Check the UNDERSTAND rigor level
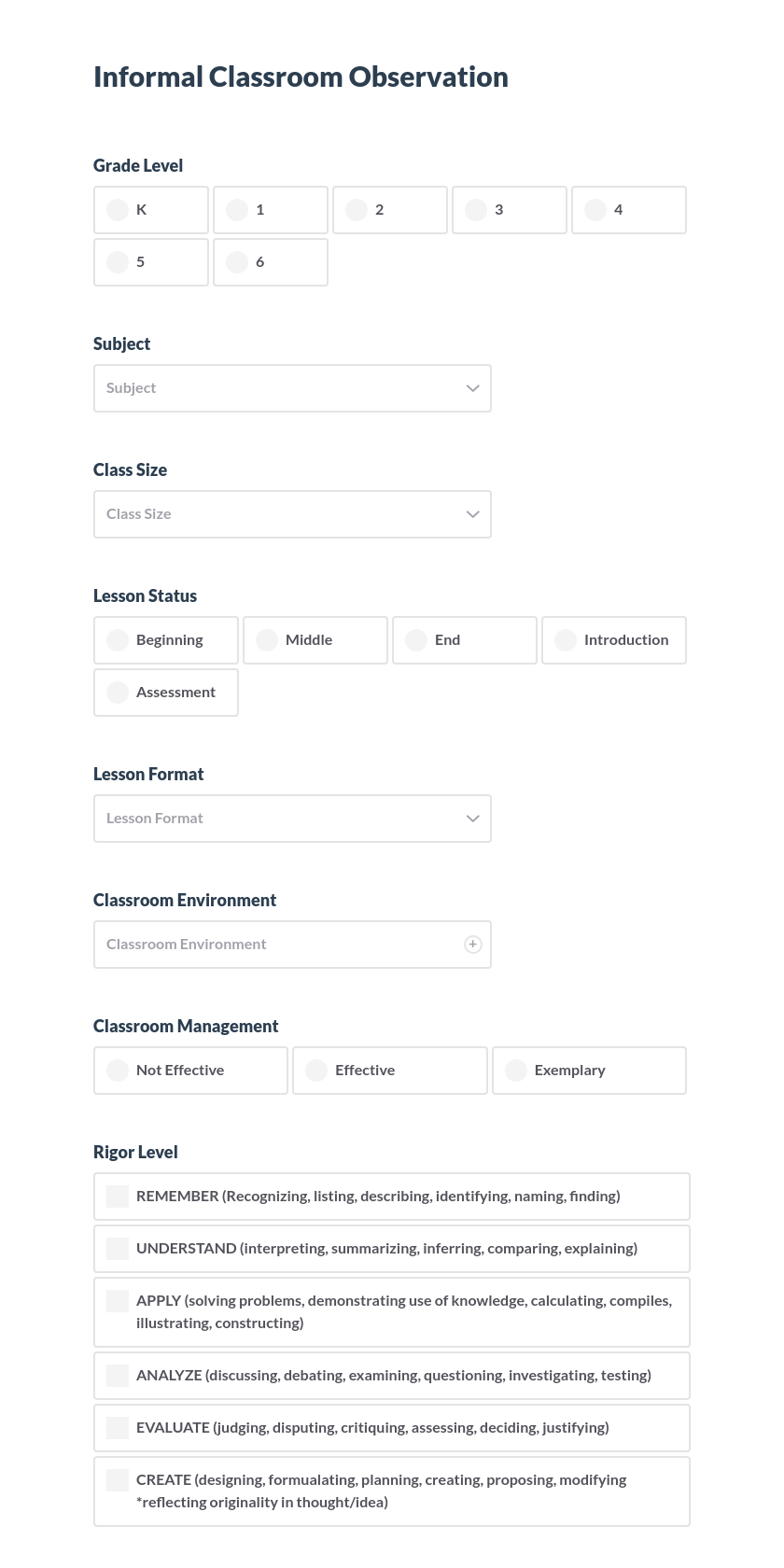This screenshot has width=784, height=1568. pyautogui.click(x=118, y=1248)
